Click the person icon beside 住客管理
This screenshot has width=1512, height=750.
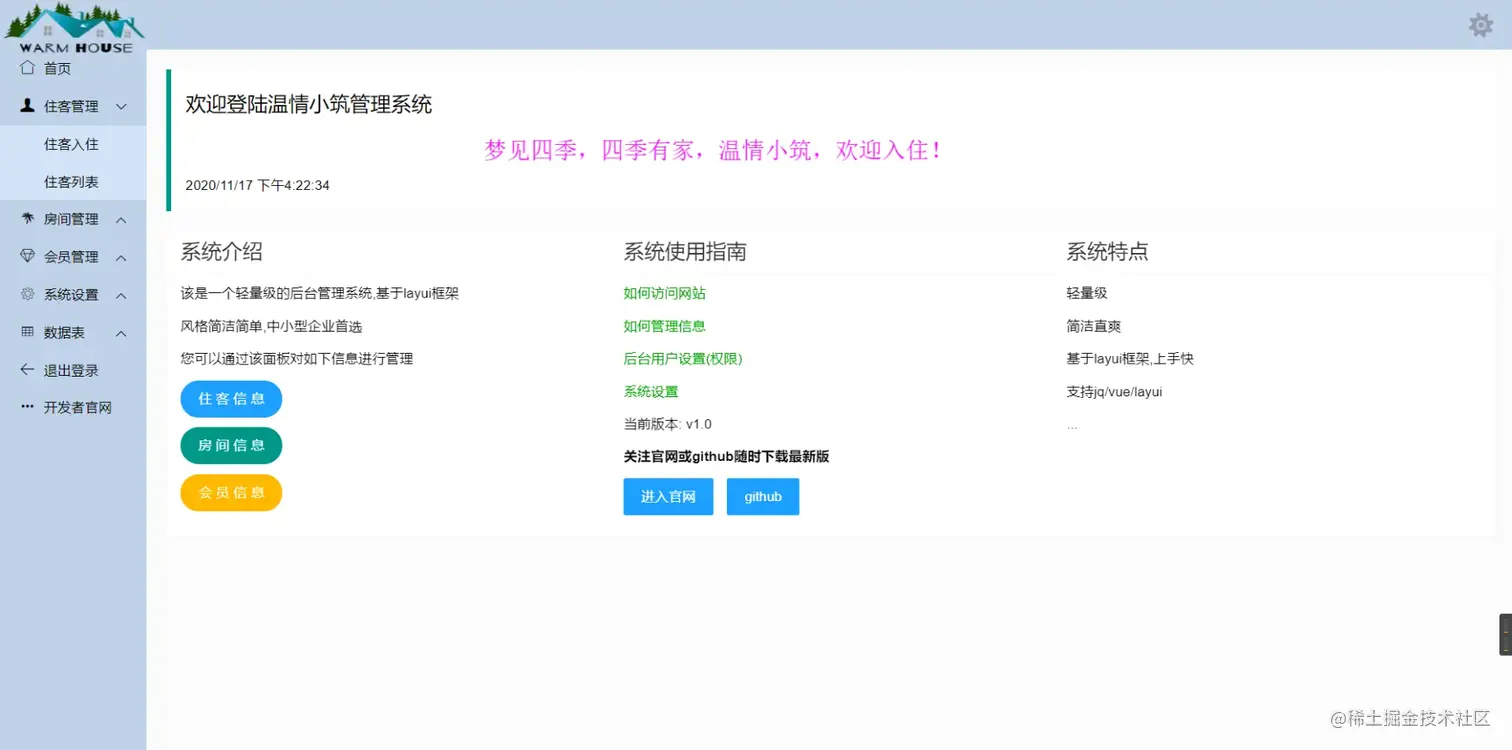pos(27,106)
